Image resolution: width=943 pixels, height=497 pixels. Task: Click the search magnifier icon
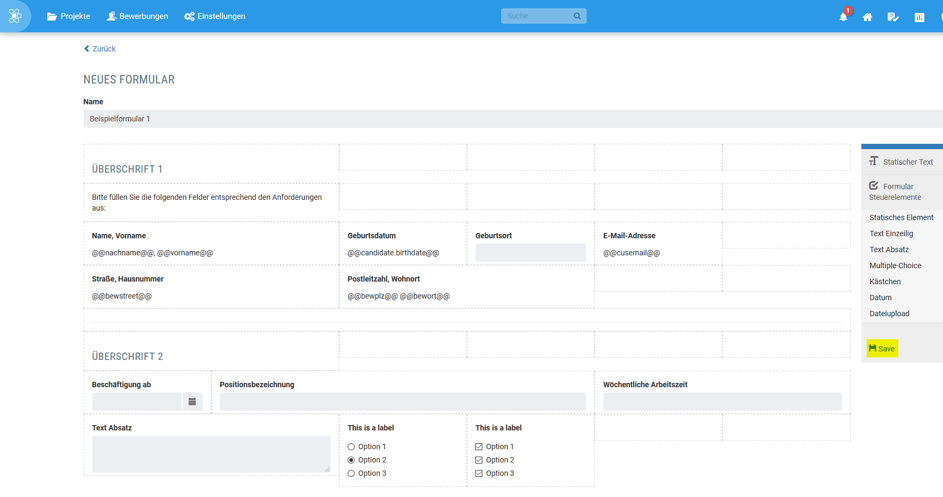pyautogui.click(x=577, y=16)
